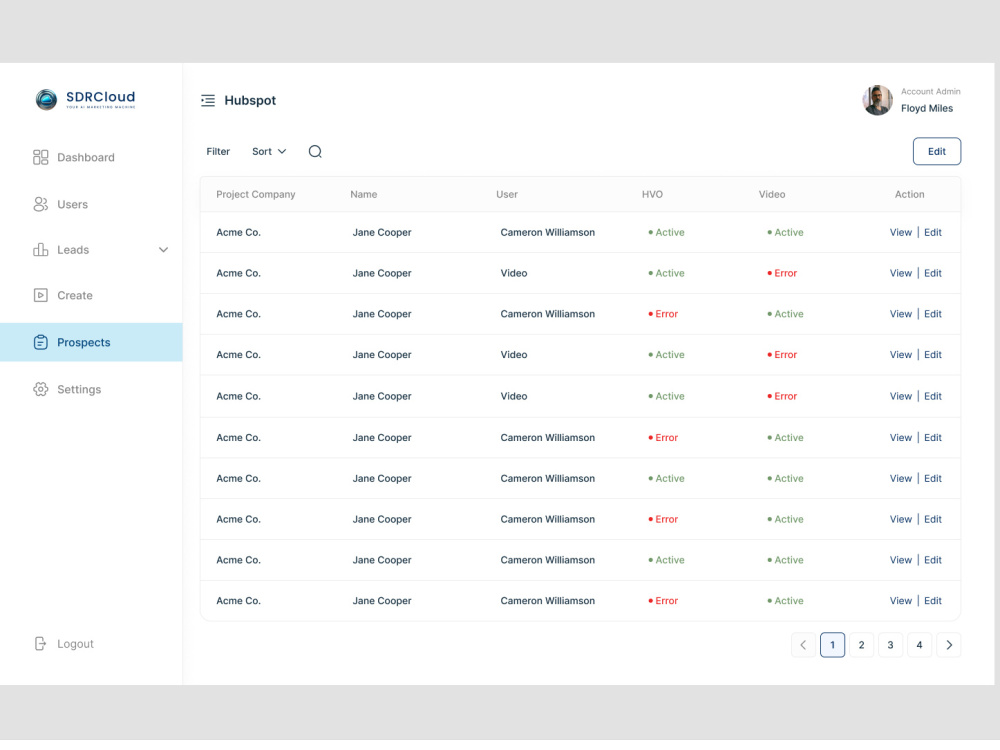Click the User column header
This screenshot has height=750, width=1000.
pos(507,195)
